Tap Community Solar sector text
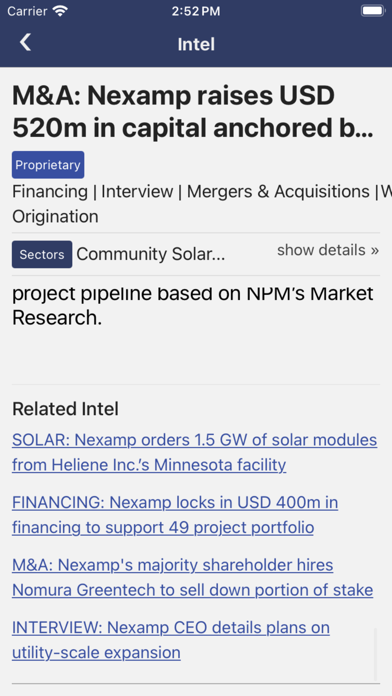This screenshot has width=392, height=696. coord(150,254)
